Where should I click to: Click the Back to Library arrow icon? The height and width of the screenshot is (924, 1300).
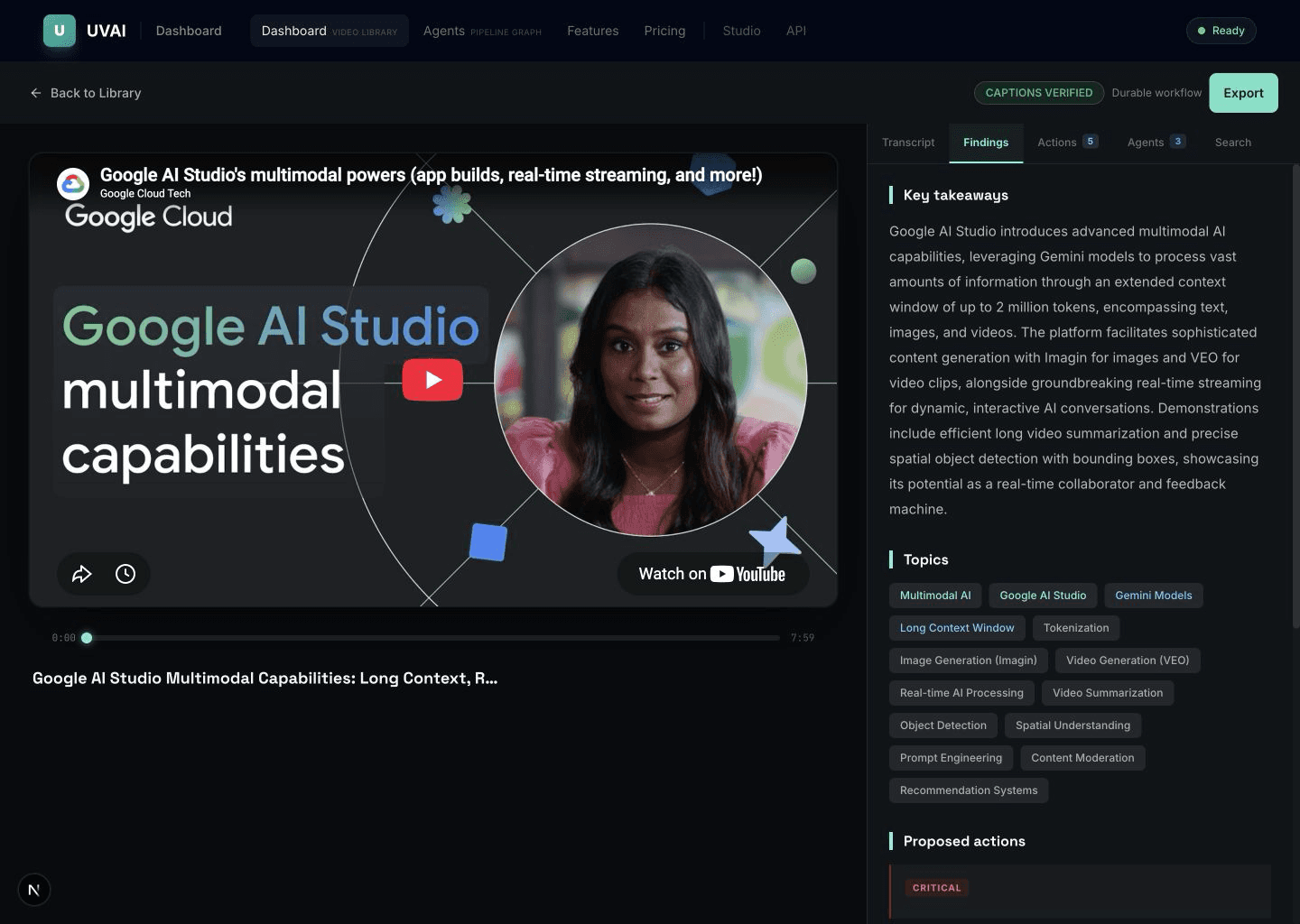(36, 93)
